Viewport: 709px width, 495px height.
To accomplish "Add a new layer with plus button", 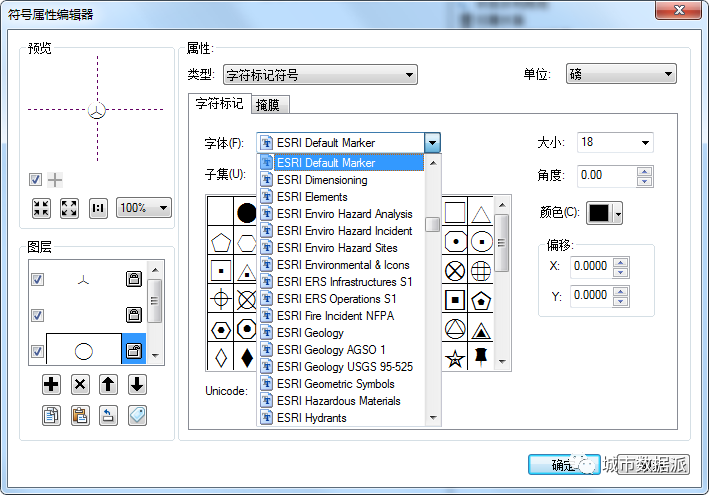I will 51,385.
